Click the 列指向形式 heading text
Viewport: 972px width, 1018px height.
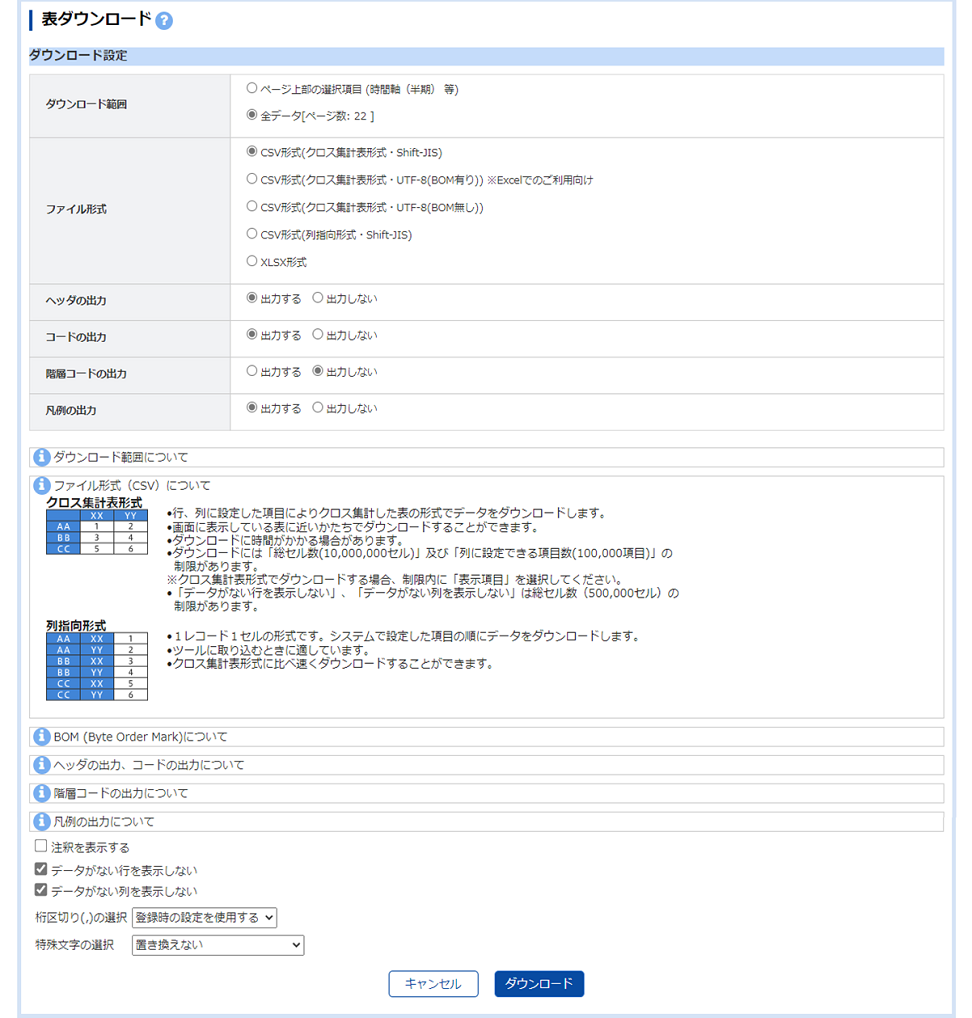[x=76, y=625]
